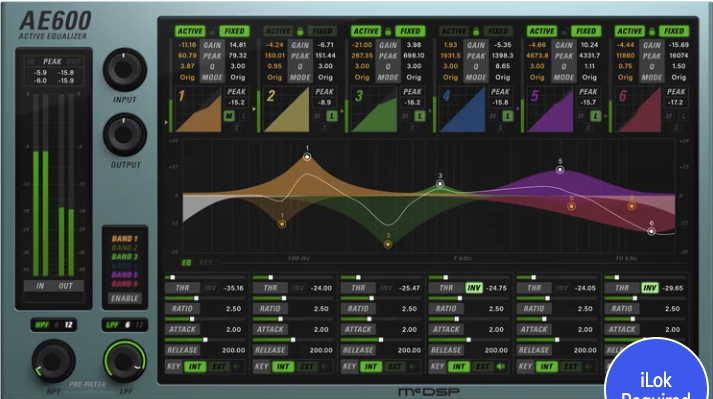Select LPF slope 6
Viewport: 713px width, 399px height.
[127, 325]
